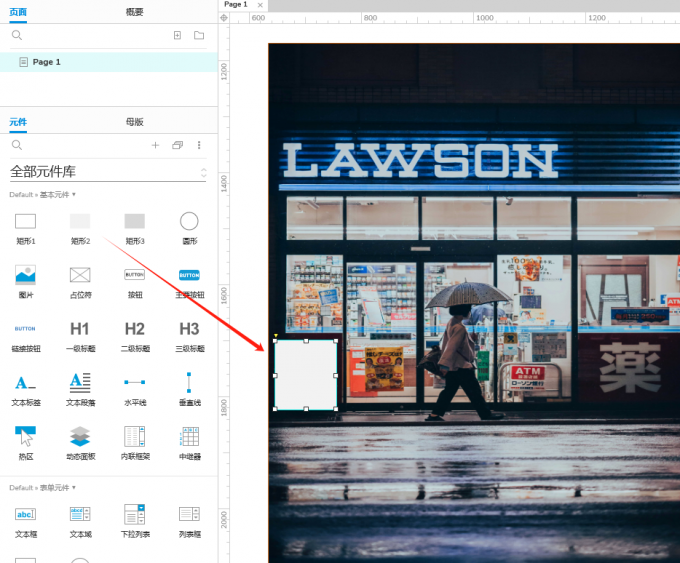Search pages with the magnifier icon
The height and width of the screenshot is (563, 680).
16,35
